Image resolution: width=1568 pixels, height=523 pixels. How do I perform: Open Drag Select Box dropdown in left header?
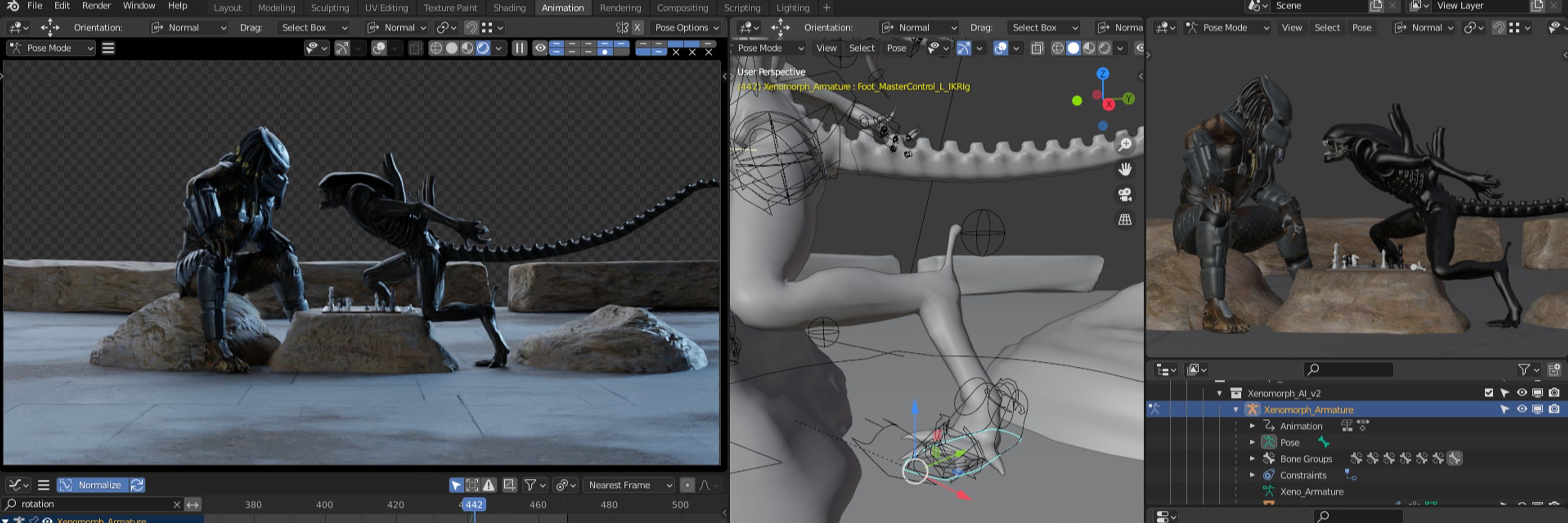tap(314, 27)
